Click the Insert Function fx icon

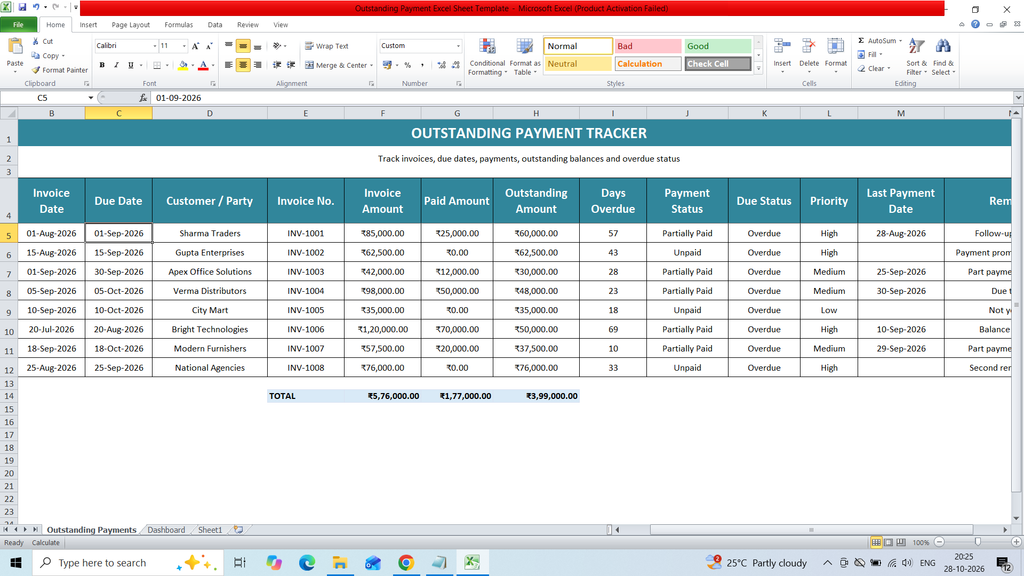tap(143, 98)
